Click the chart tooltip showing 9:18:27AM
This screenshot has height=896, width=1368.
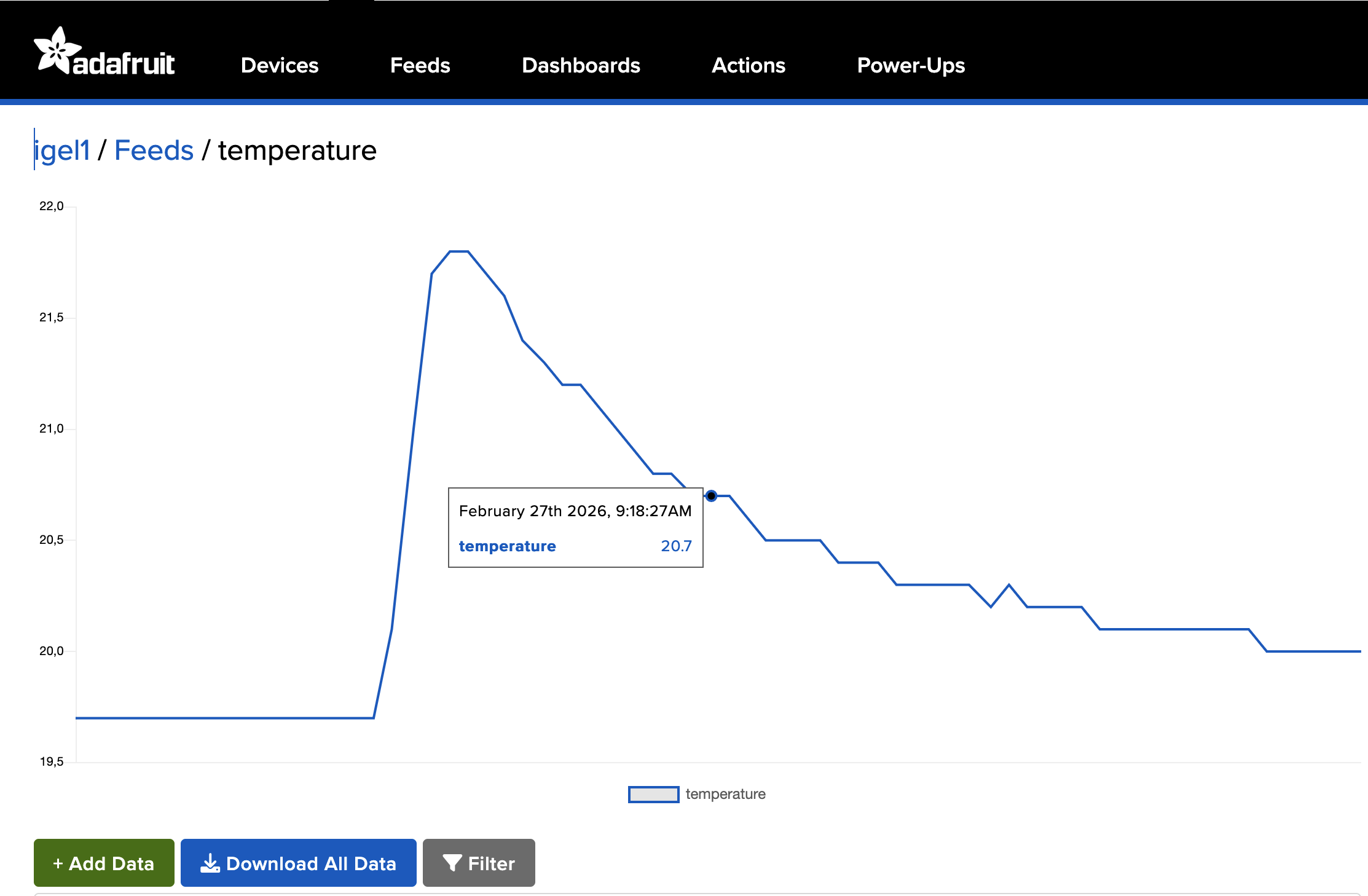575,527
